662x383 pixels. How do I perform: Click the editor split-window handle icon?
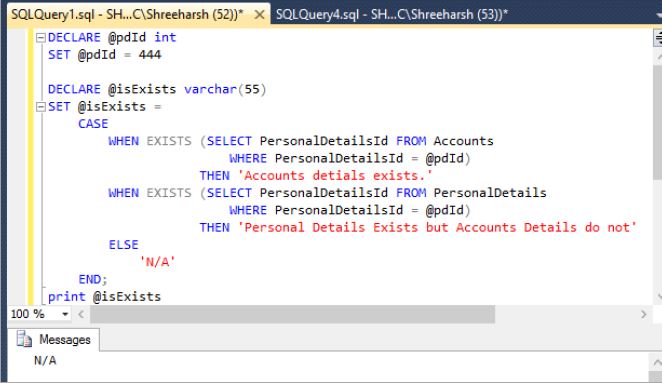658,38
